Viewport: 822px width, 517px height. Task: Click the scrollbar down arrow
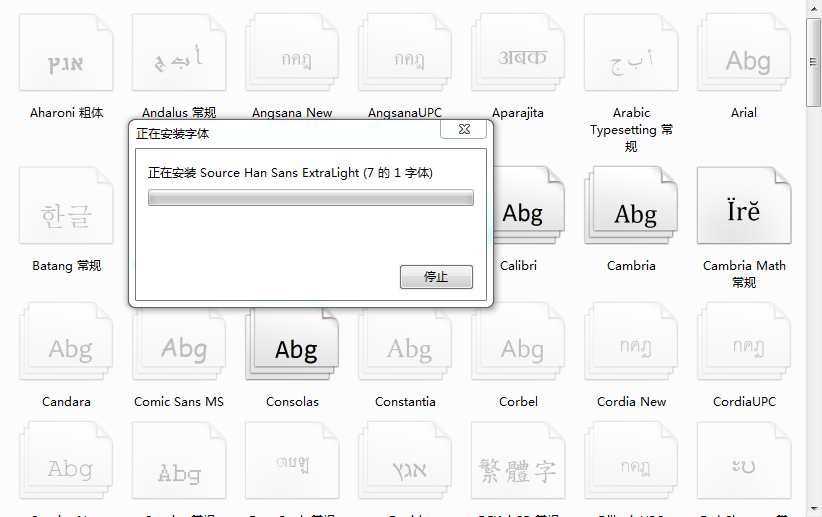coord(814,509)
